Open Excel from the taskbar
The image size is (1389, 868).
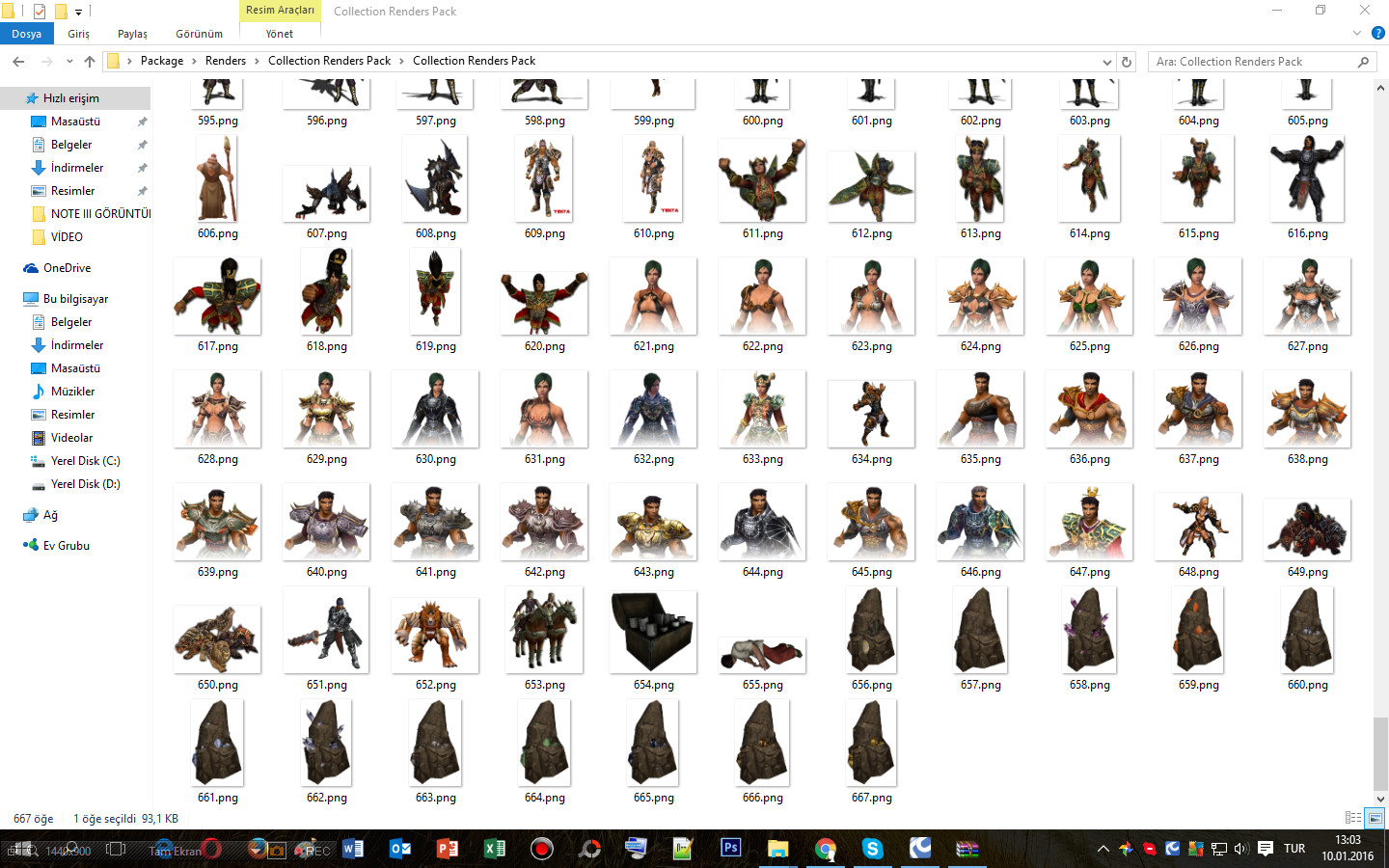pyautogui.click(x=495, y=849)
